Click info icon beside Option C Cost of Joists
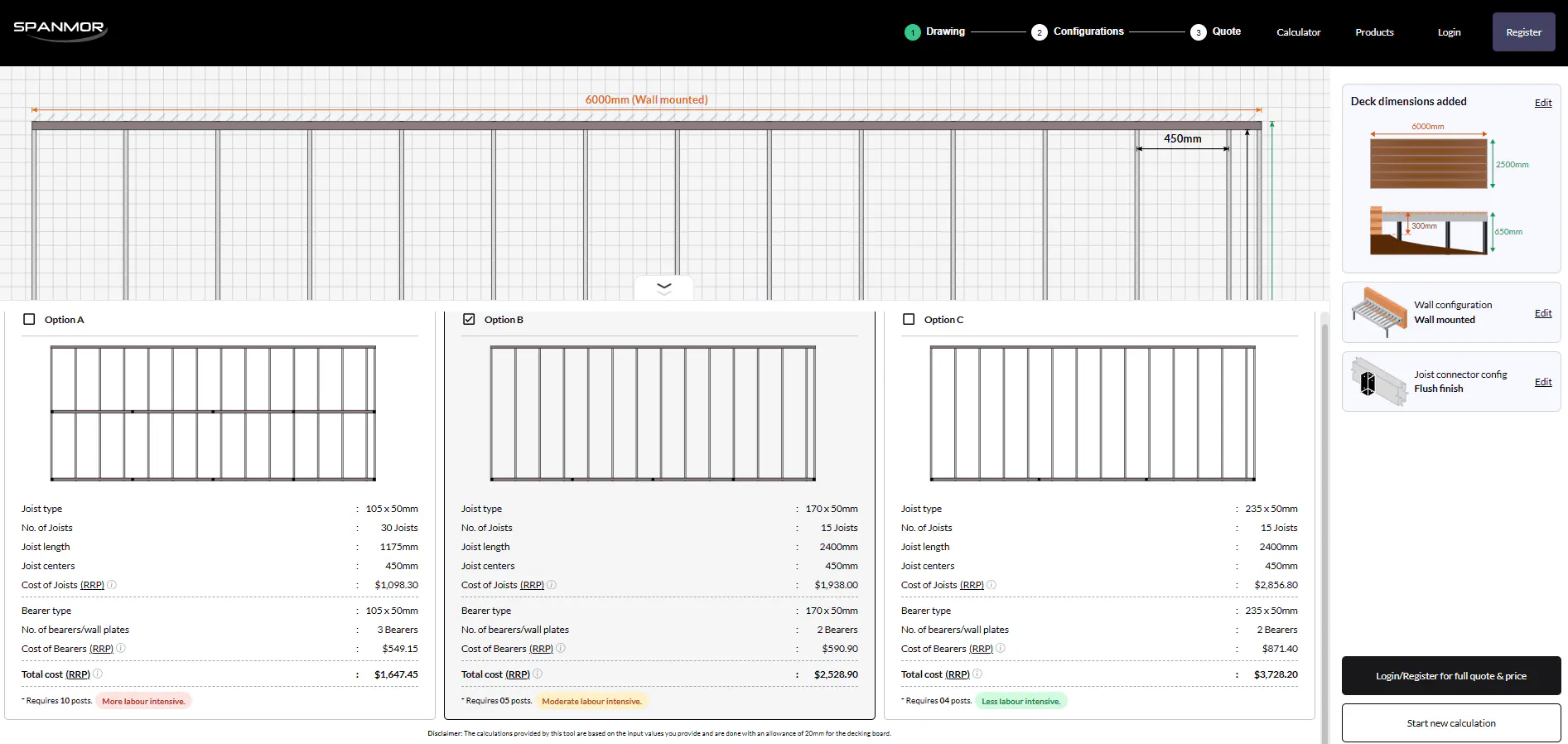This screenshot has width=1568, height=744. [x=991, y=585]
